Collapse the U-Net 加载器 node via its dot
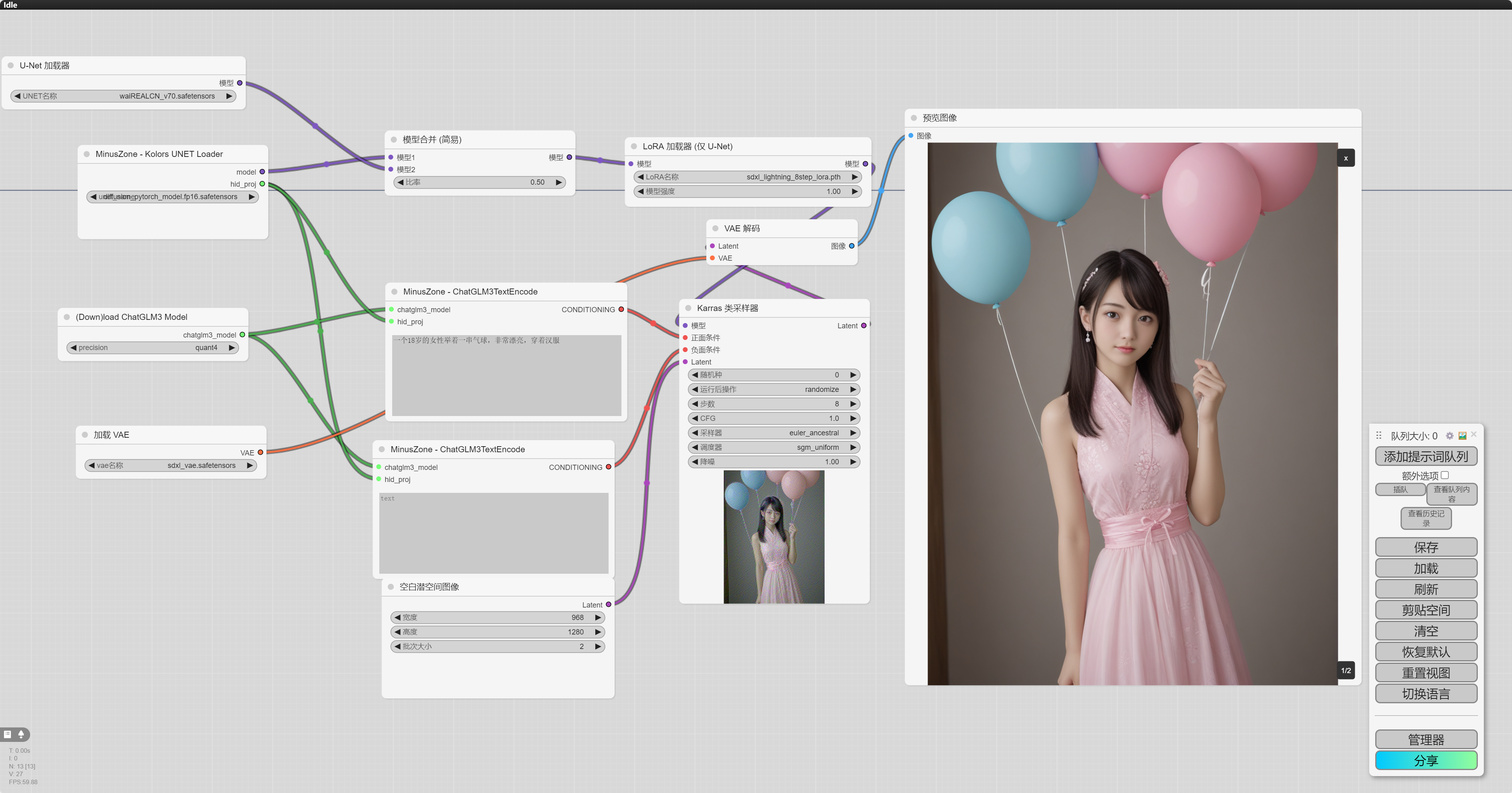Image resolution: width=1512 pixels, height=793 pixels. coord(10,66)
